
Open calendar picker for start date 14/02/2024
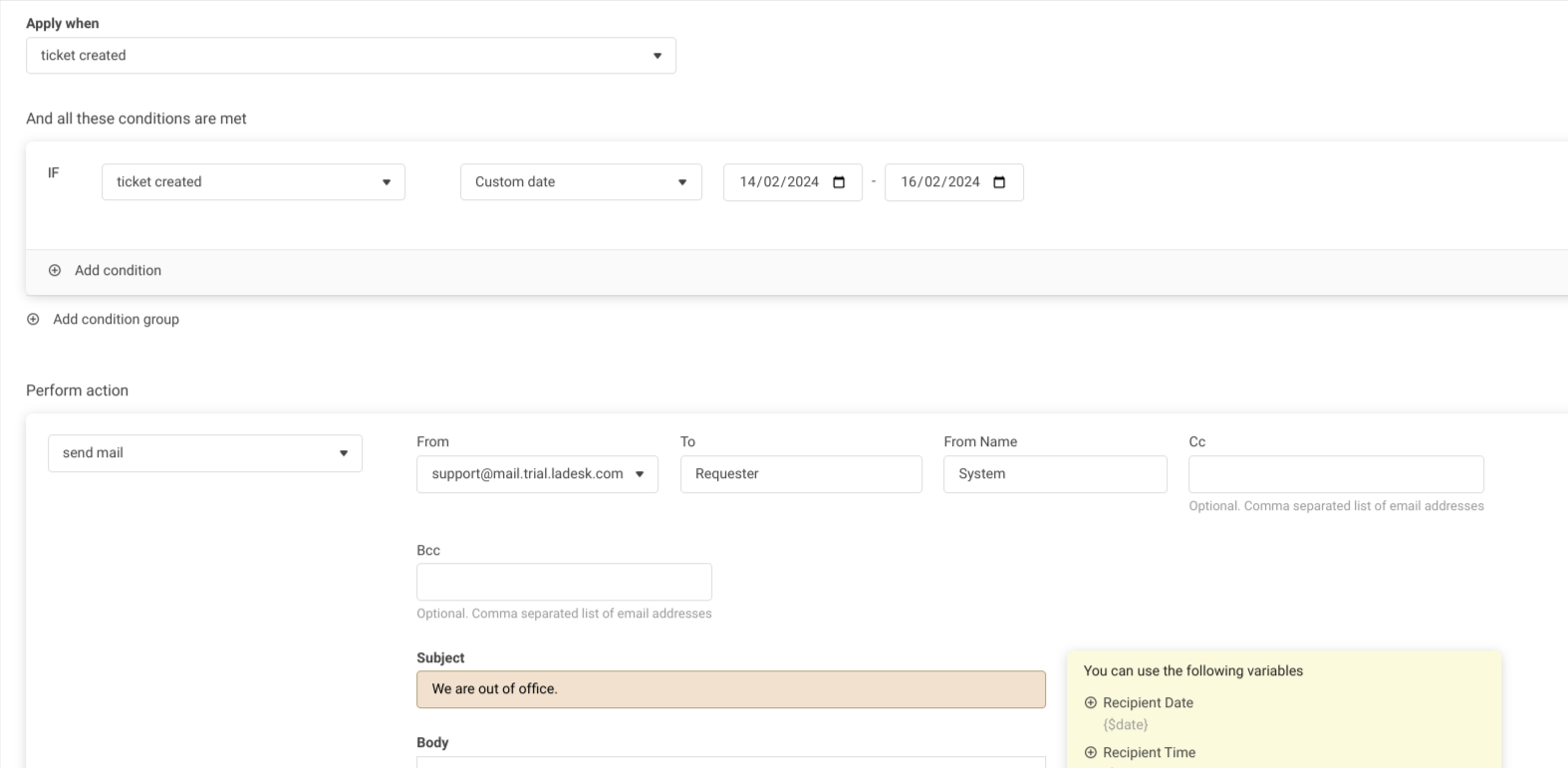tap(839, 182)
